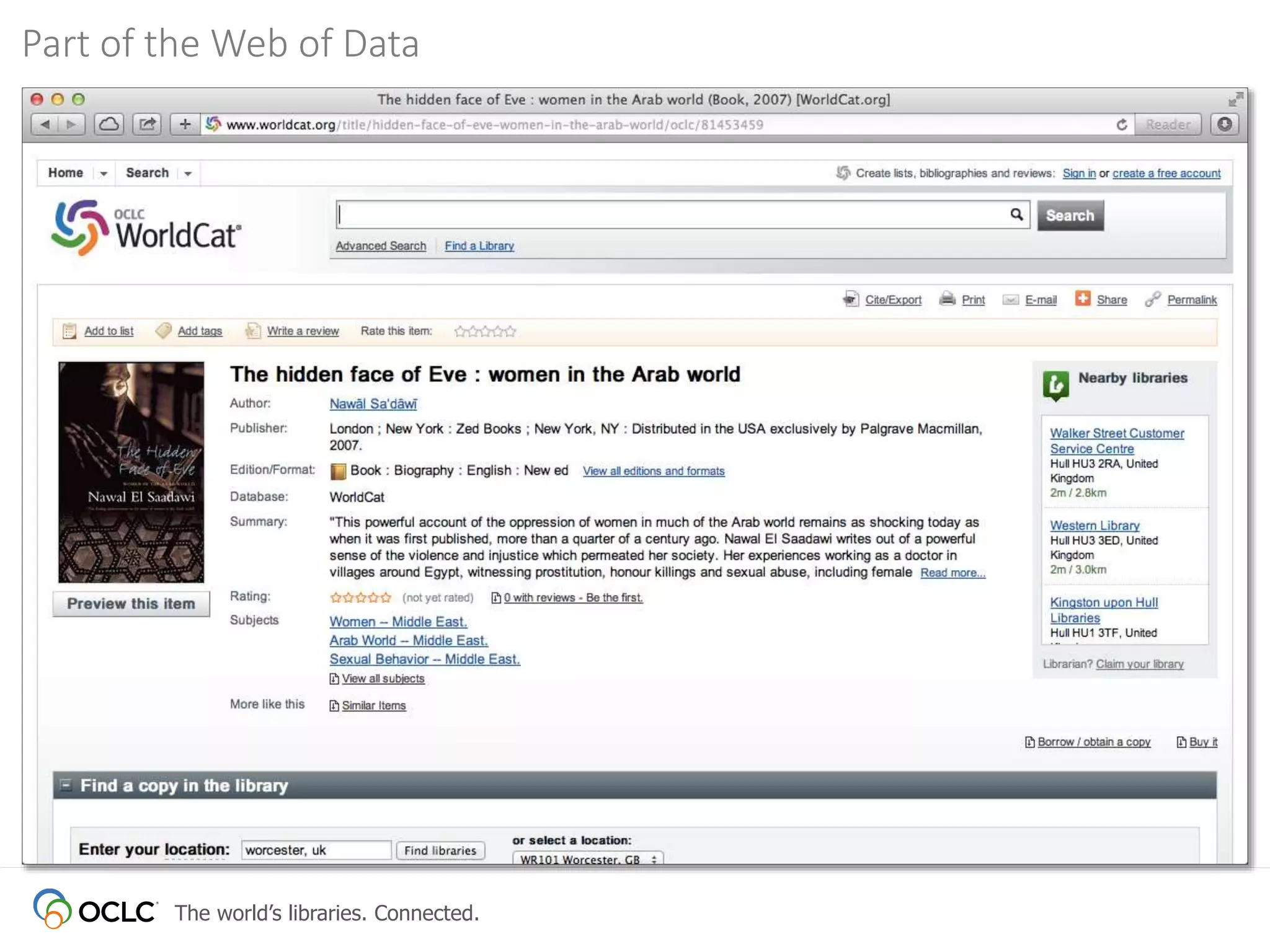Click the Cite/Export icon

point(851,299)
